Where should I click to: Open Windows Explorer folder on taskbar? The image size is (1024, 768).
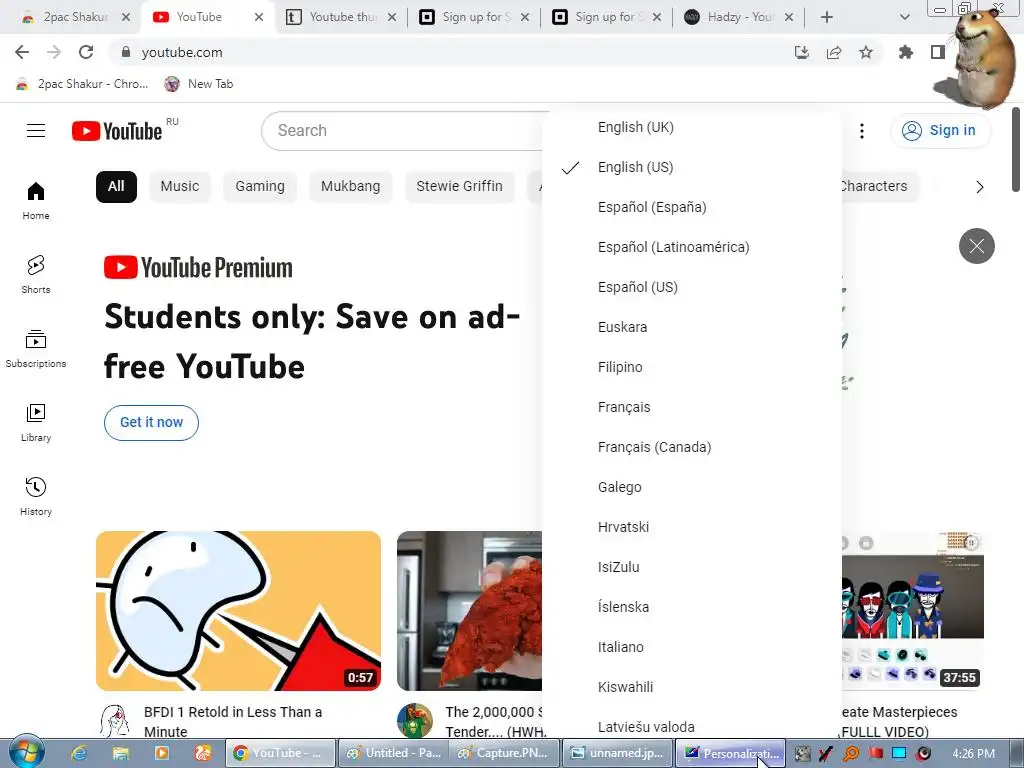pos(121,753)
